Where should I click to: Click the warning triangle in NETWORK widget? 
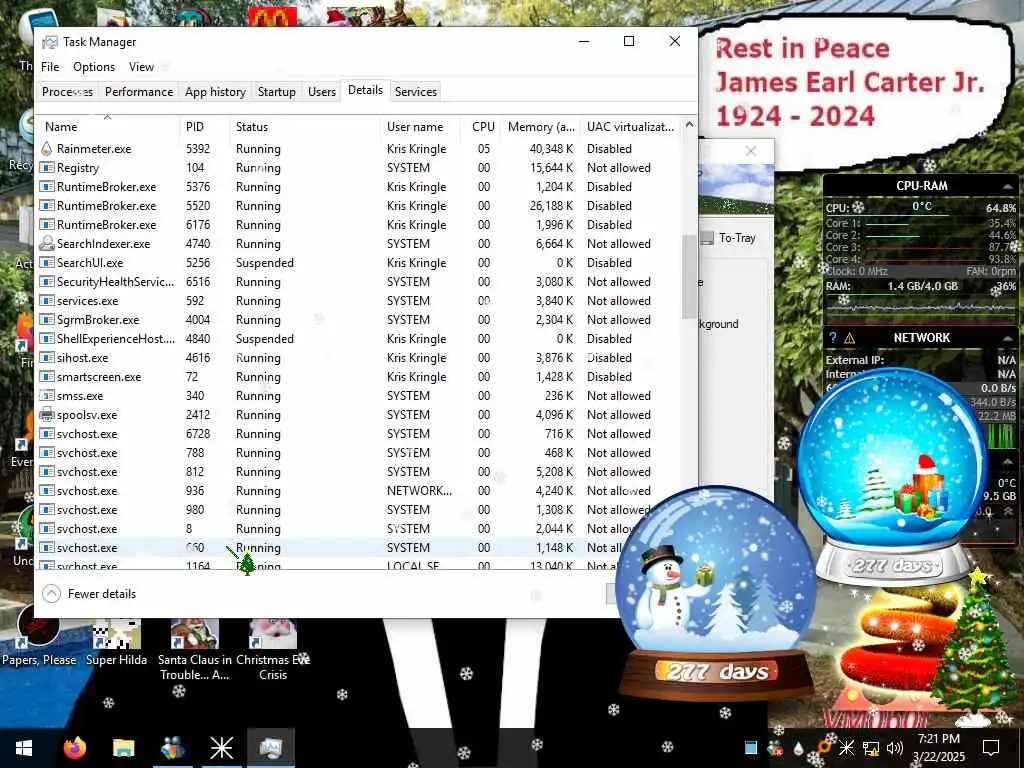850,338
